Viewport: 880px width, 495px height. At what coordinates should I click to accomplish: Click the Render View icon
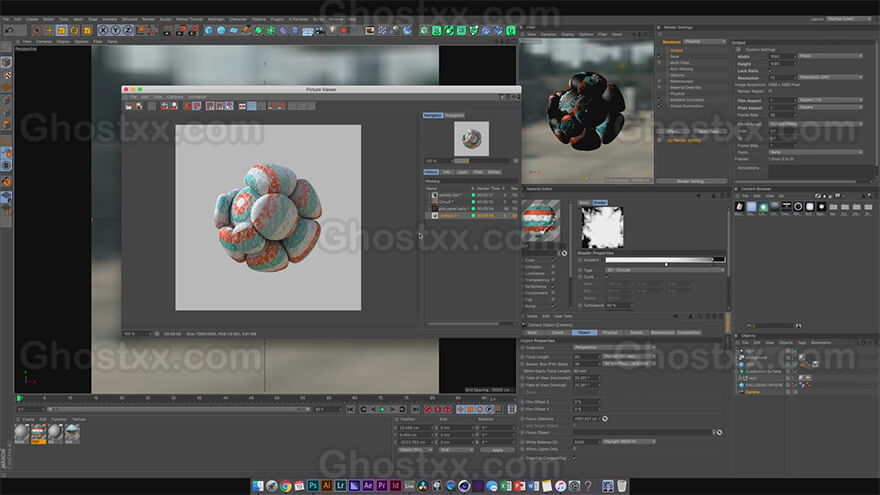168,30
